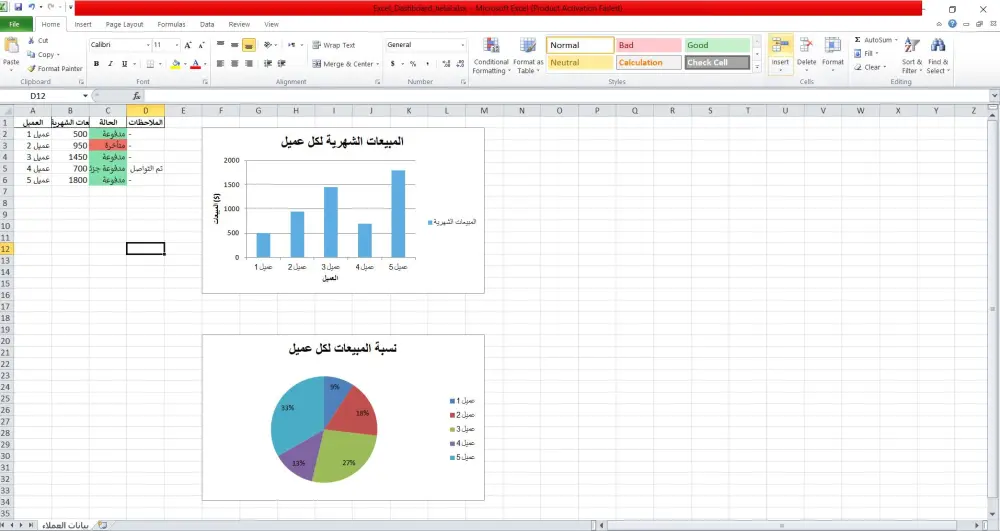Toggle Underline formatting
Image resolution: width=1000 pixels, height=531 pixels.
pos(124,64)
